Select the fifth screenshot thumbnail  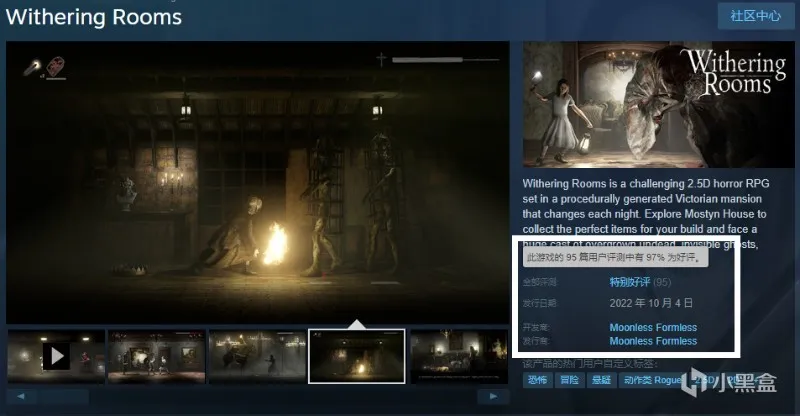tap(459, 356)
